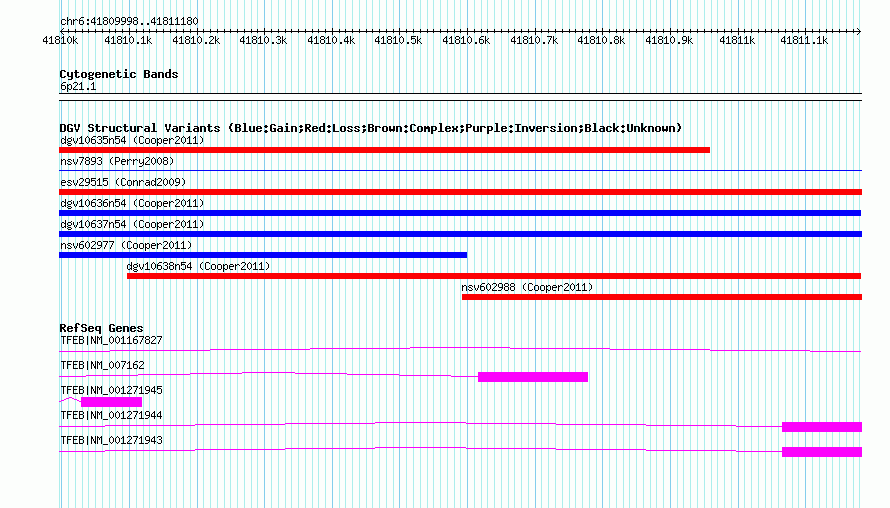Image resolution: width=890 pixels, height=508 pixels.
Task: Click the esv29515 (Conrad2009) label
Action: [x=123, y=182]
